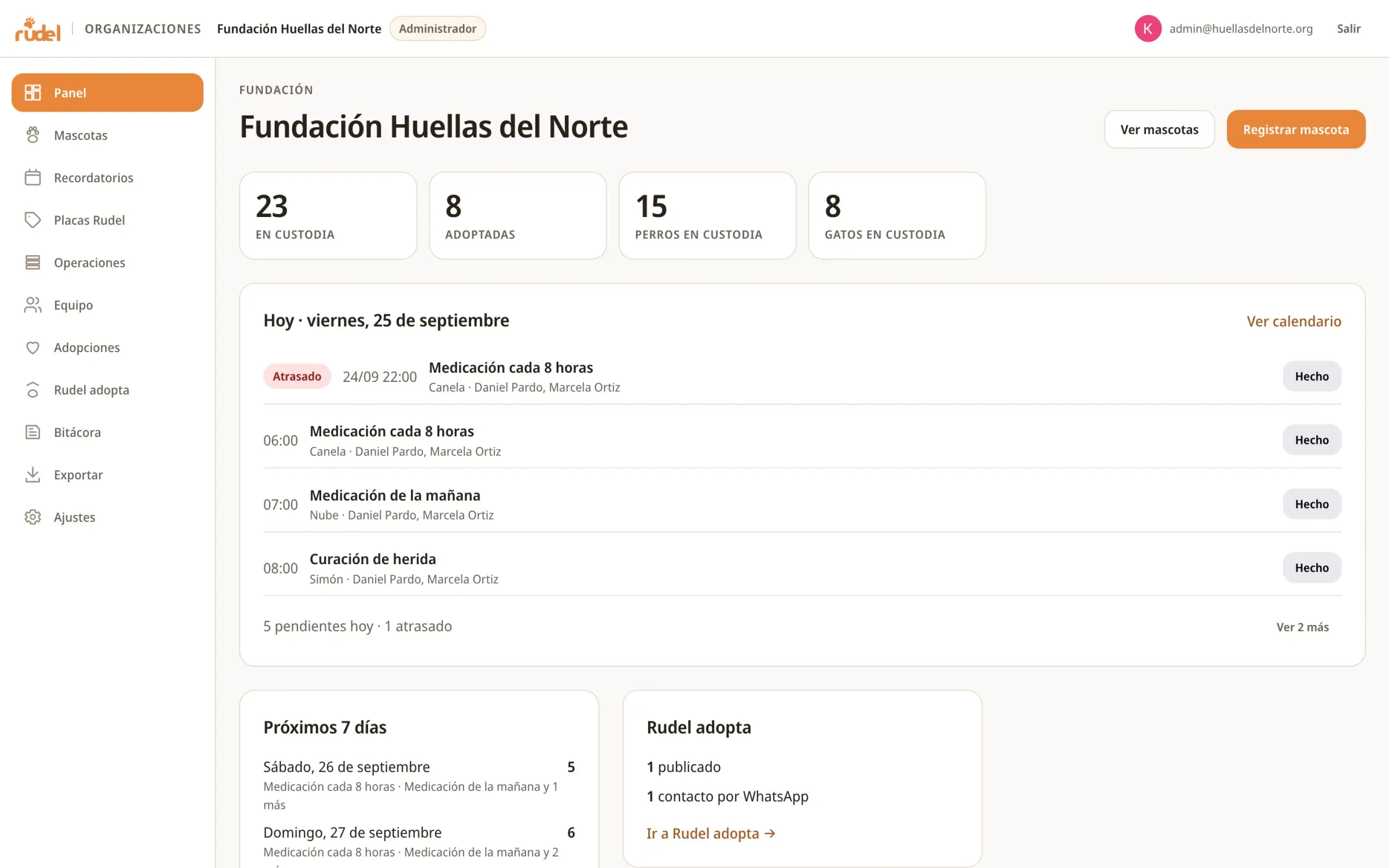Mark Medicación de la mañana as Hecho
1389x868 pixels.
[1311, 504]
